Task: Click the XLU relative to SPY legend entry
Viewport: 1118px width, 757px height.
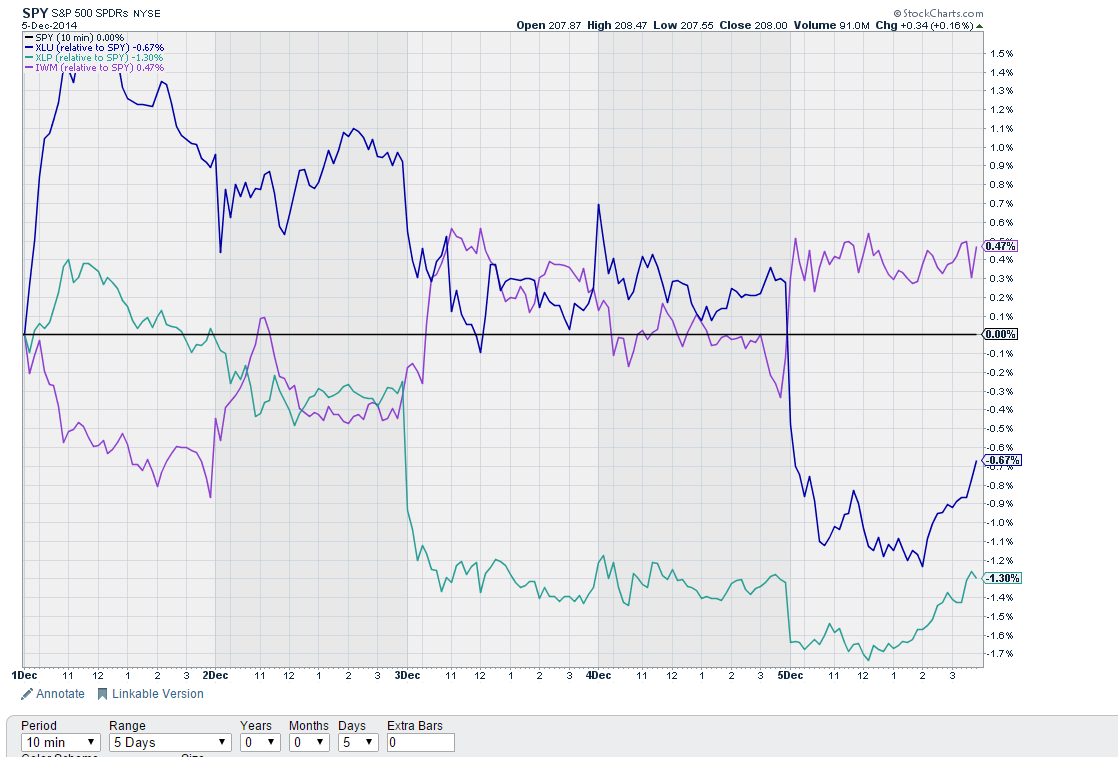Action: pos(94,48)
